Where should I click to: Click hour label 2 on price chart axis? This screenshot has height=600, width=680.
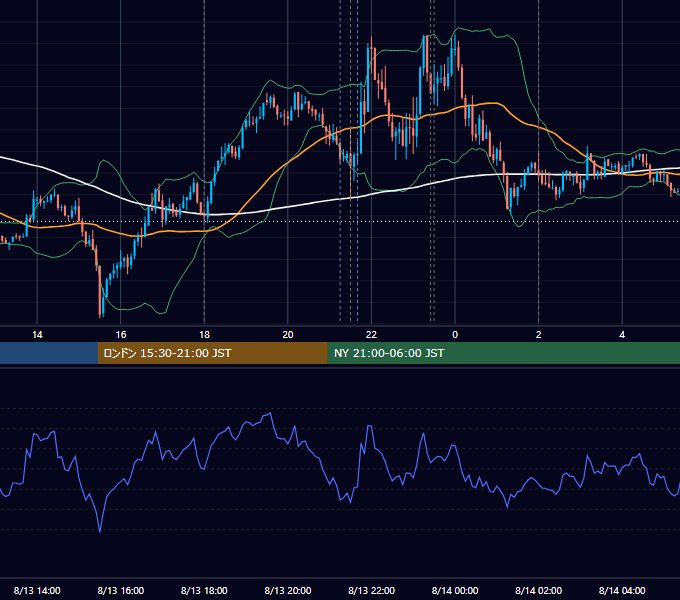(539, 335)
